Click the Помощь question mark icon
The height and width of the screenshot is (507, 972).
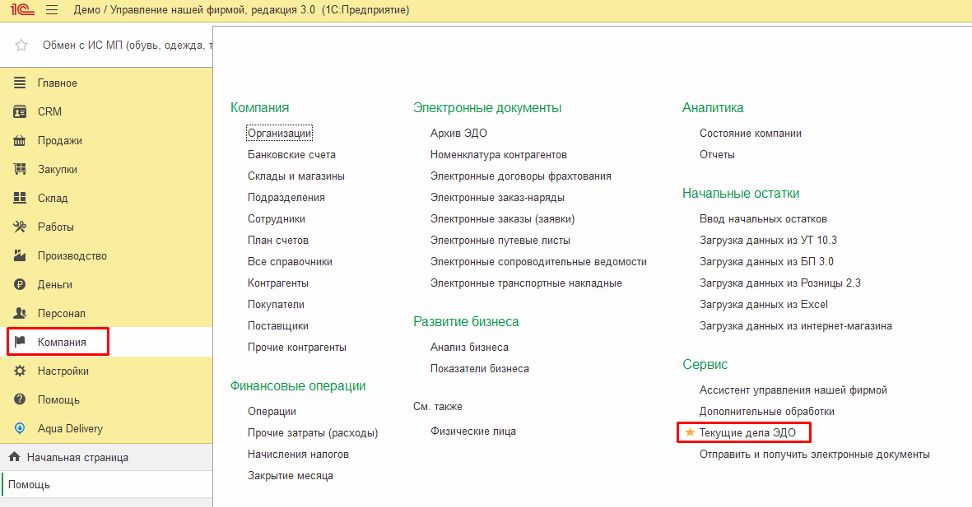[20, 399]
